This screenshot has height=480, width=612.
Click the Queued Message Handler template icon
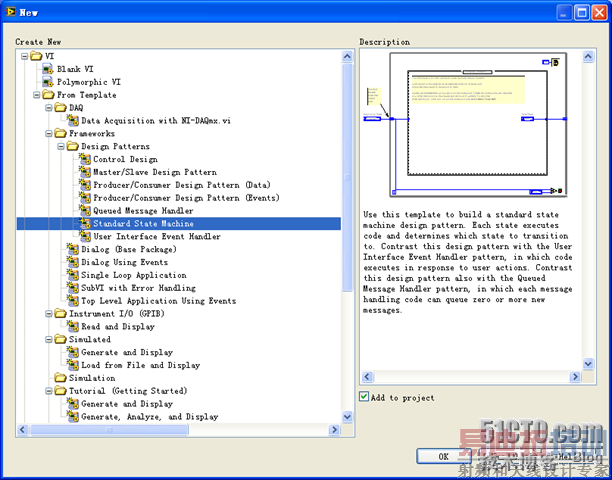tap(85, 210)
